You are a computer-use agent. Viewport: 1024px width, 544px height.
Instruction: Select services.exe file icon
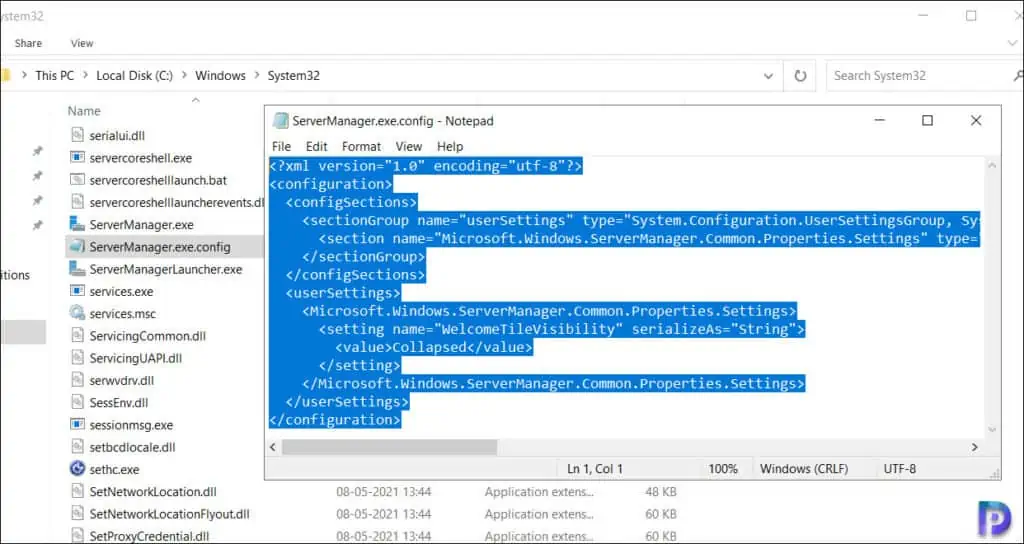tap(78, 291)
